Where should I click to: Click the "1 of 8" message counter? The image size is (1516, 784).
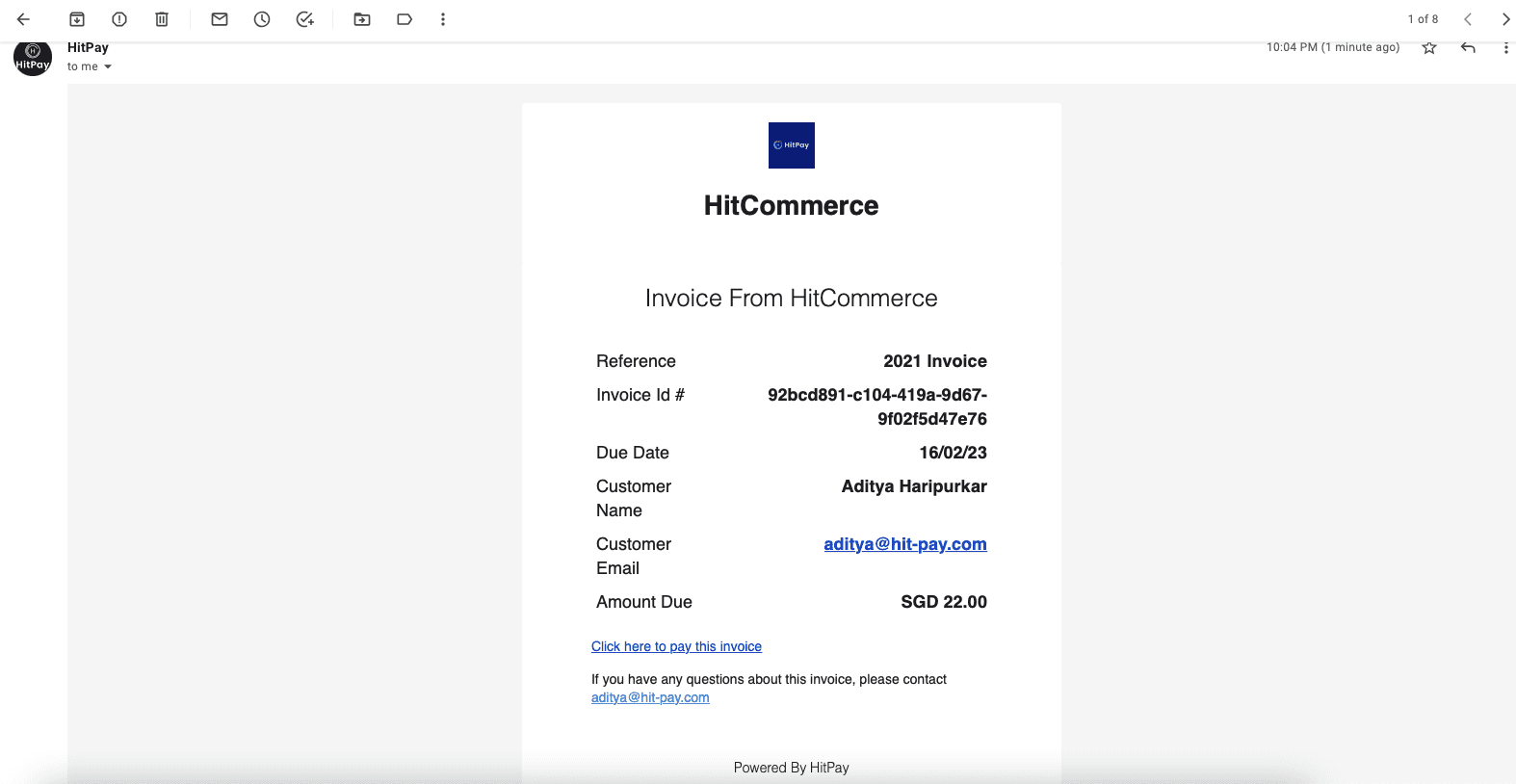tap(1423, 19)
